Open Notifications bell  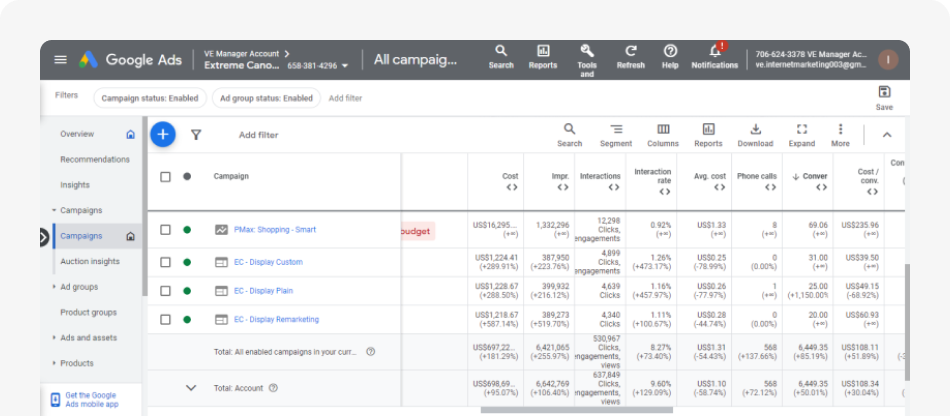point(715,57)
